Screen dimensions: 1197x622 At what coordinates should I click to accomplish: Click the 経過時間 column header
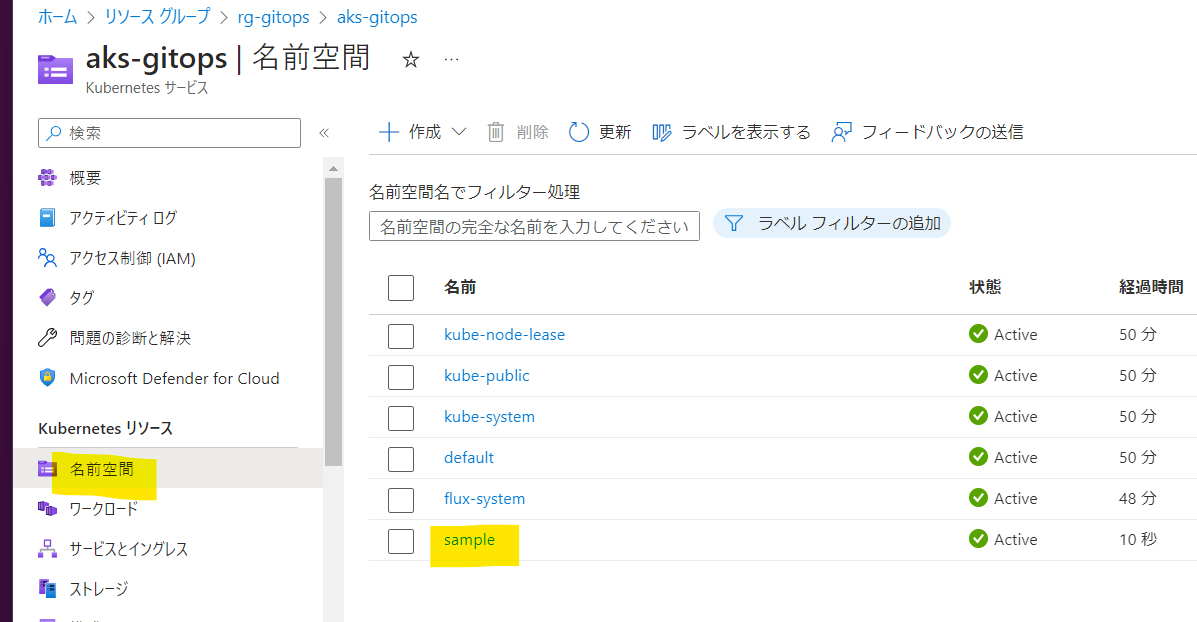1151,287
